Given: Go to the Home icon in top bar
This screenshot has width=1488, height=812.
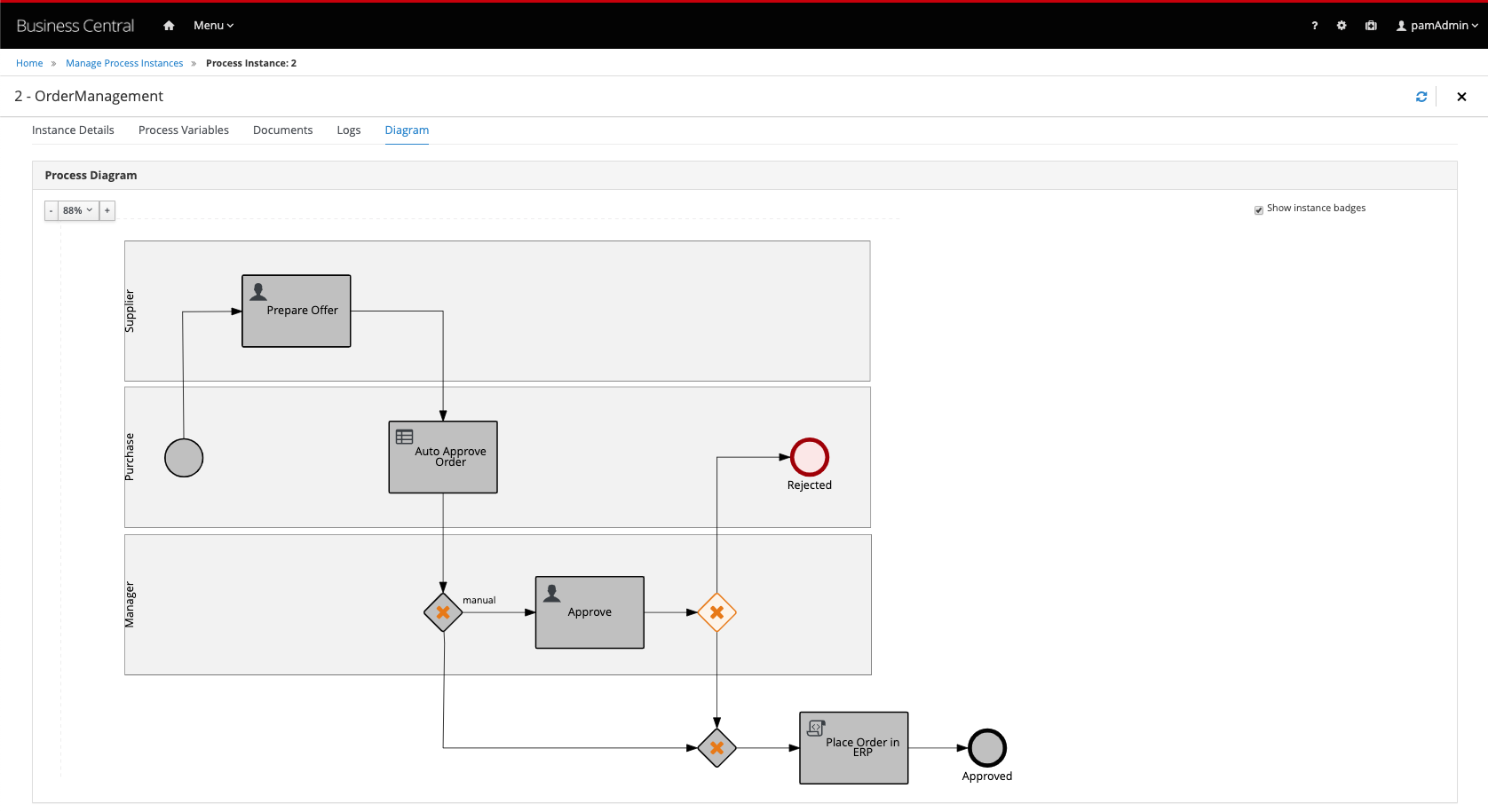Looking at the screenshot, I should (x=169, y=26).
